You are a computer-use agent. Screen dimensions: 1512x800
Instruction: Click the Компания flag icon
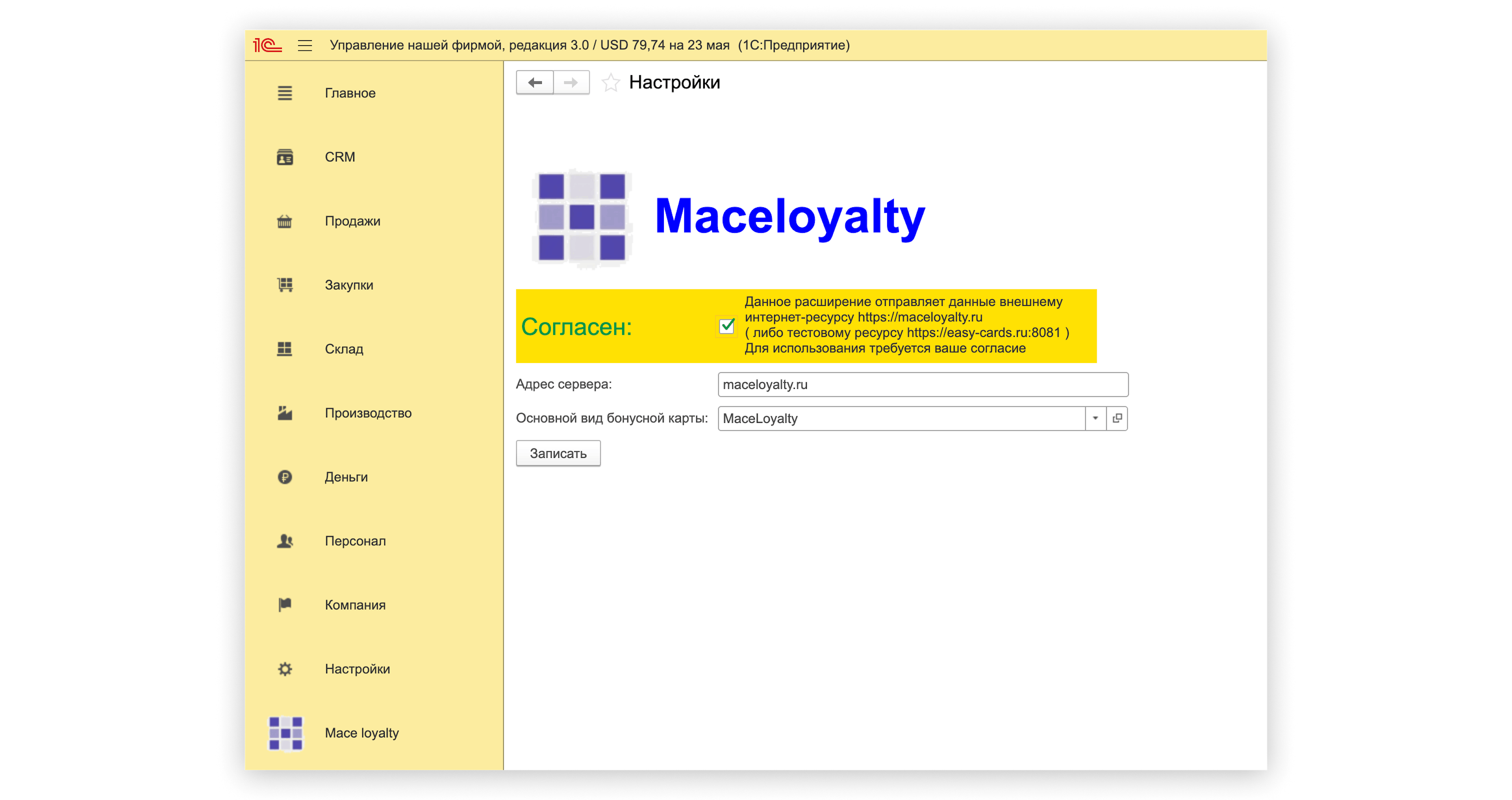coord(285,605)
